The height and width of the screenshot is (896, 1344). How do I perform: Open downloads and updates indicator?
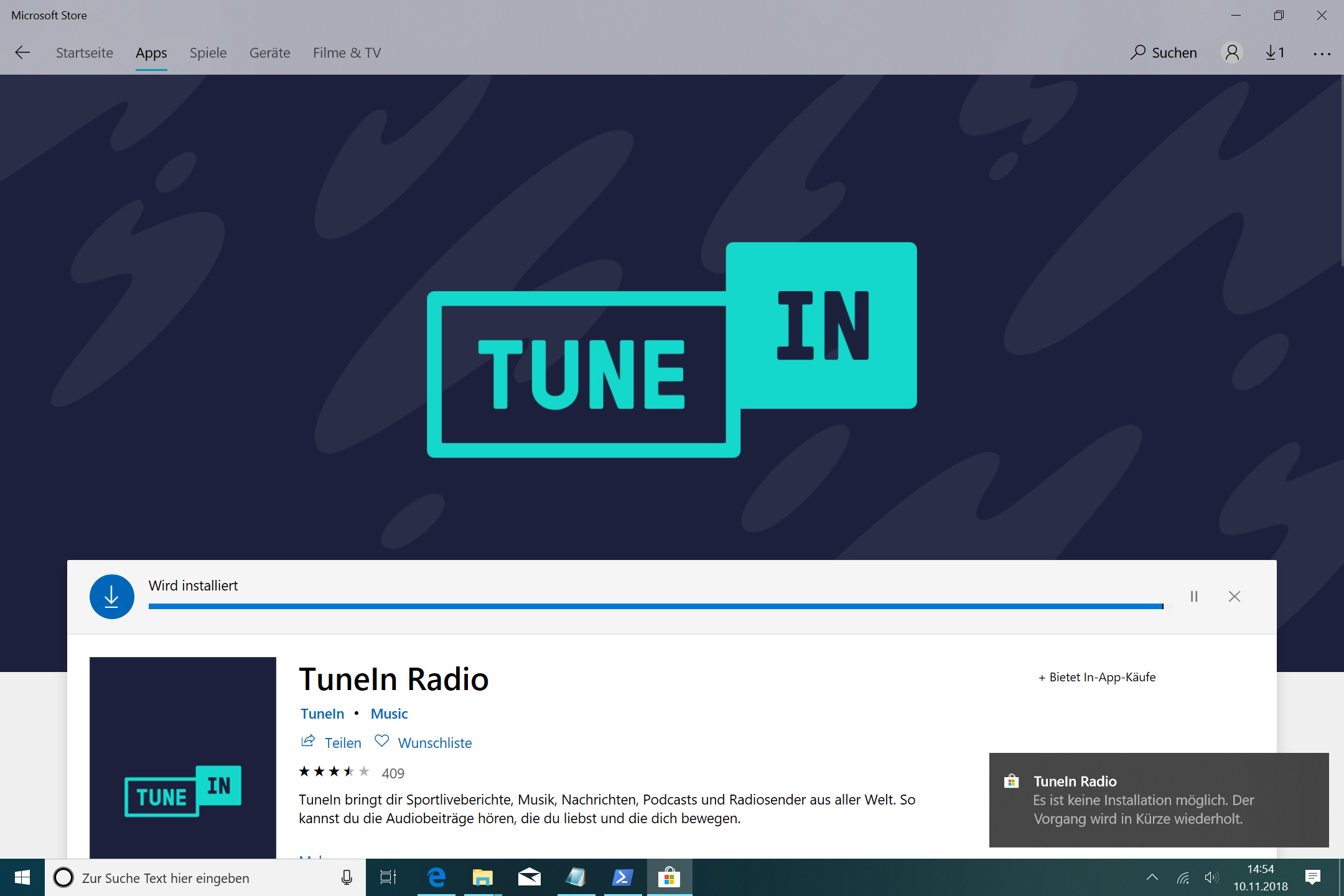tap(1275, 53)
